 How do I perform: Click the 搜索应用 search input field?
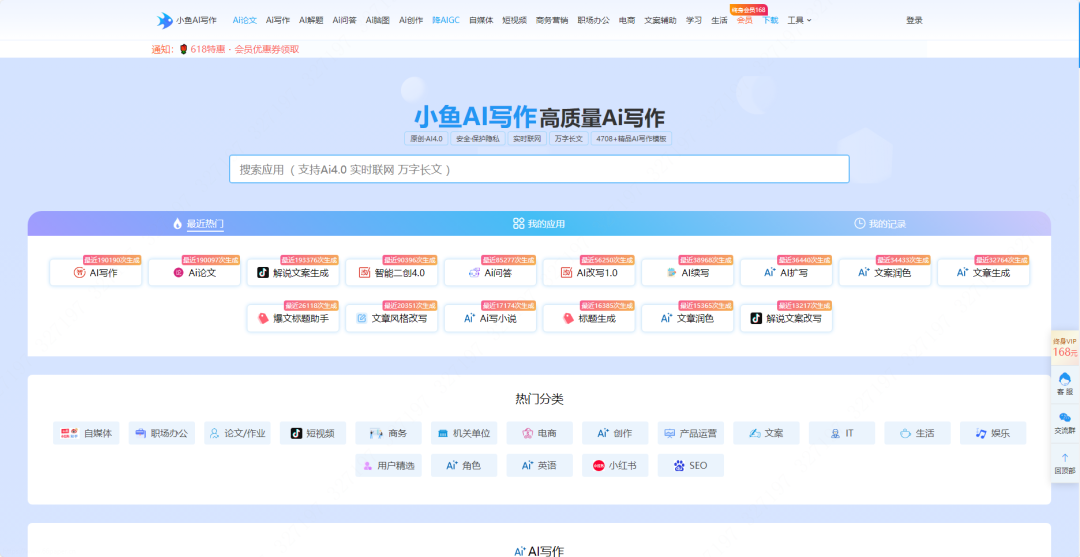point(539,169)
